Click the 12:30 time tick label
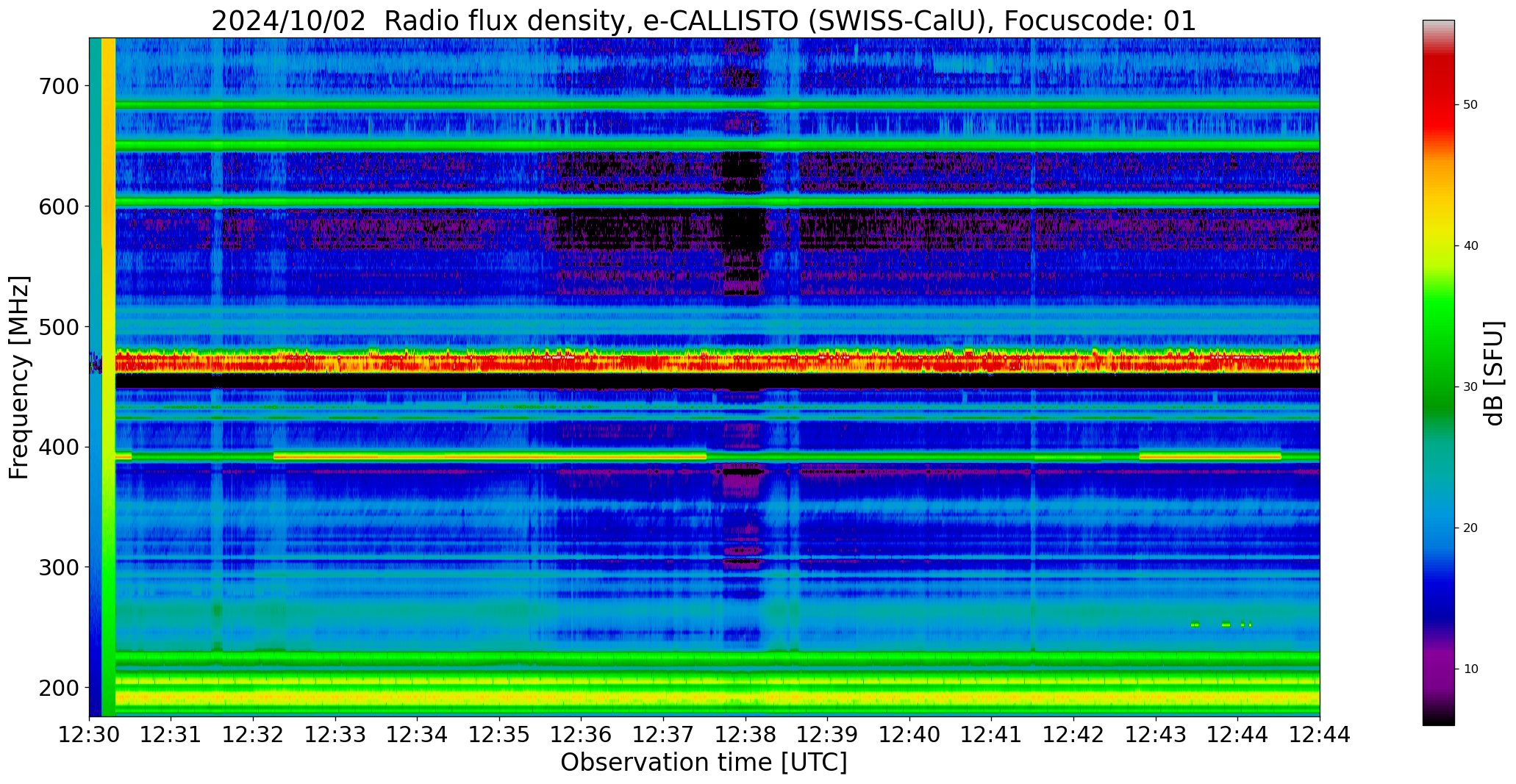This screenshot has width=1516, height=784. (90, 735)
